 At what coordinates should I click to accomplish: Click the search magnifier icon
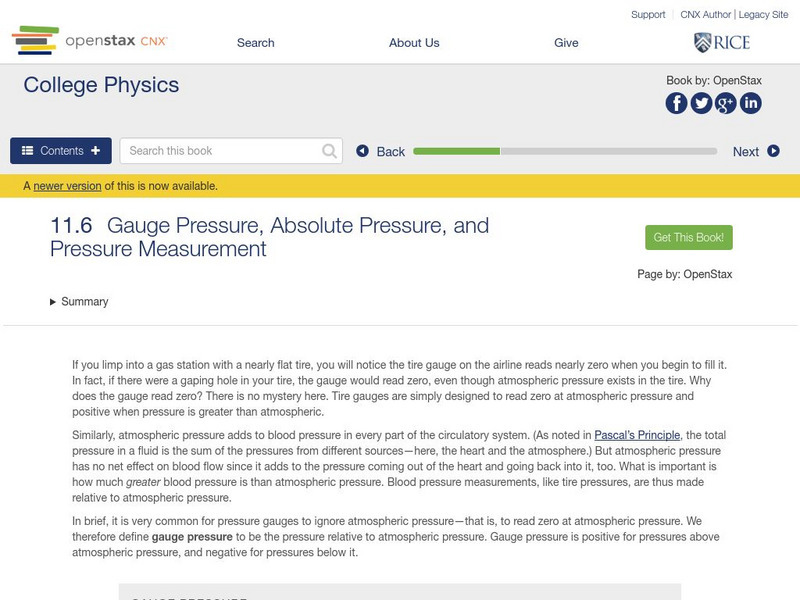(328, 150)
